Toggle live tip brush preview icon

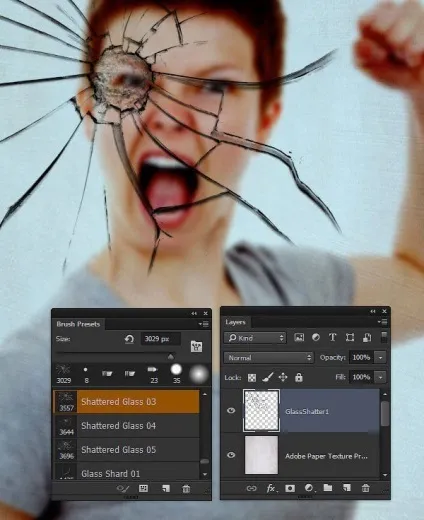pyautogui.click(x=122, y=489)
